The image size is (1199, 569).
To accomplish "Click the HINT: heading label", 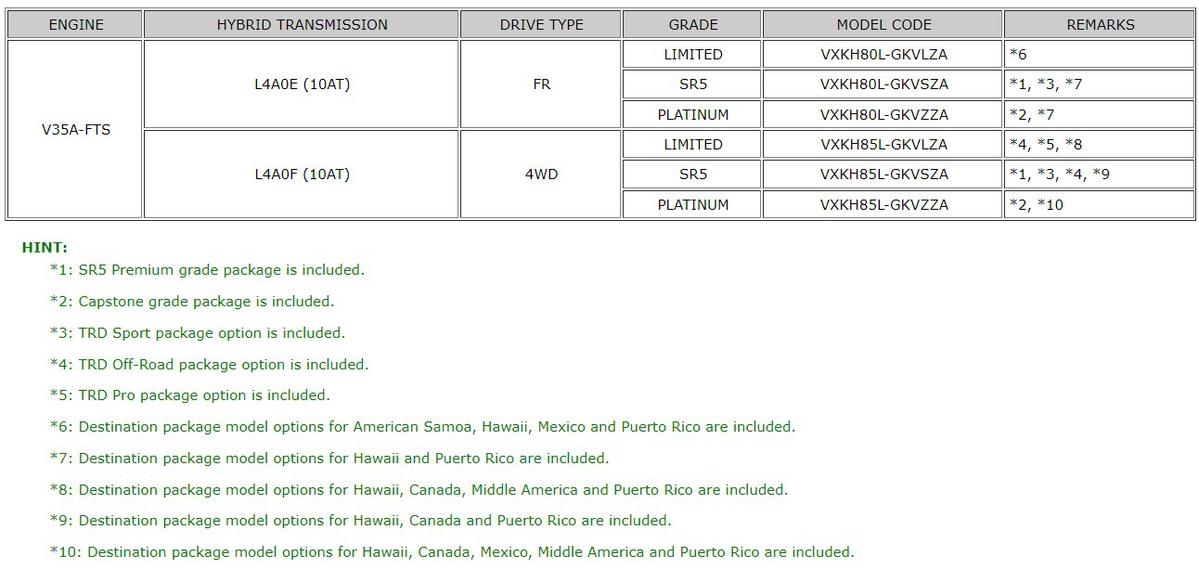I will [x=44, y=247].
